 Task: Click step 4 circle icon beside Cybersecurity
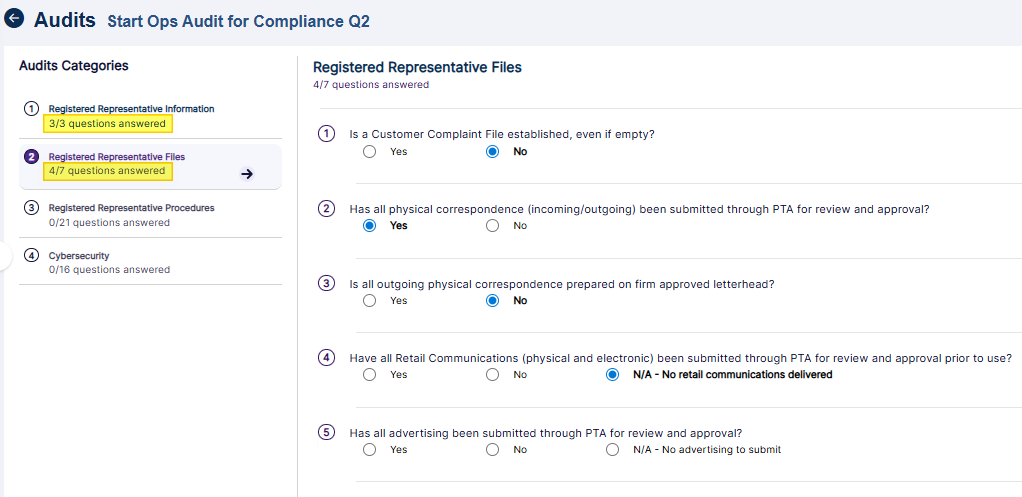(32, 256)
